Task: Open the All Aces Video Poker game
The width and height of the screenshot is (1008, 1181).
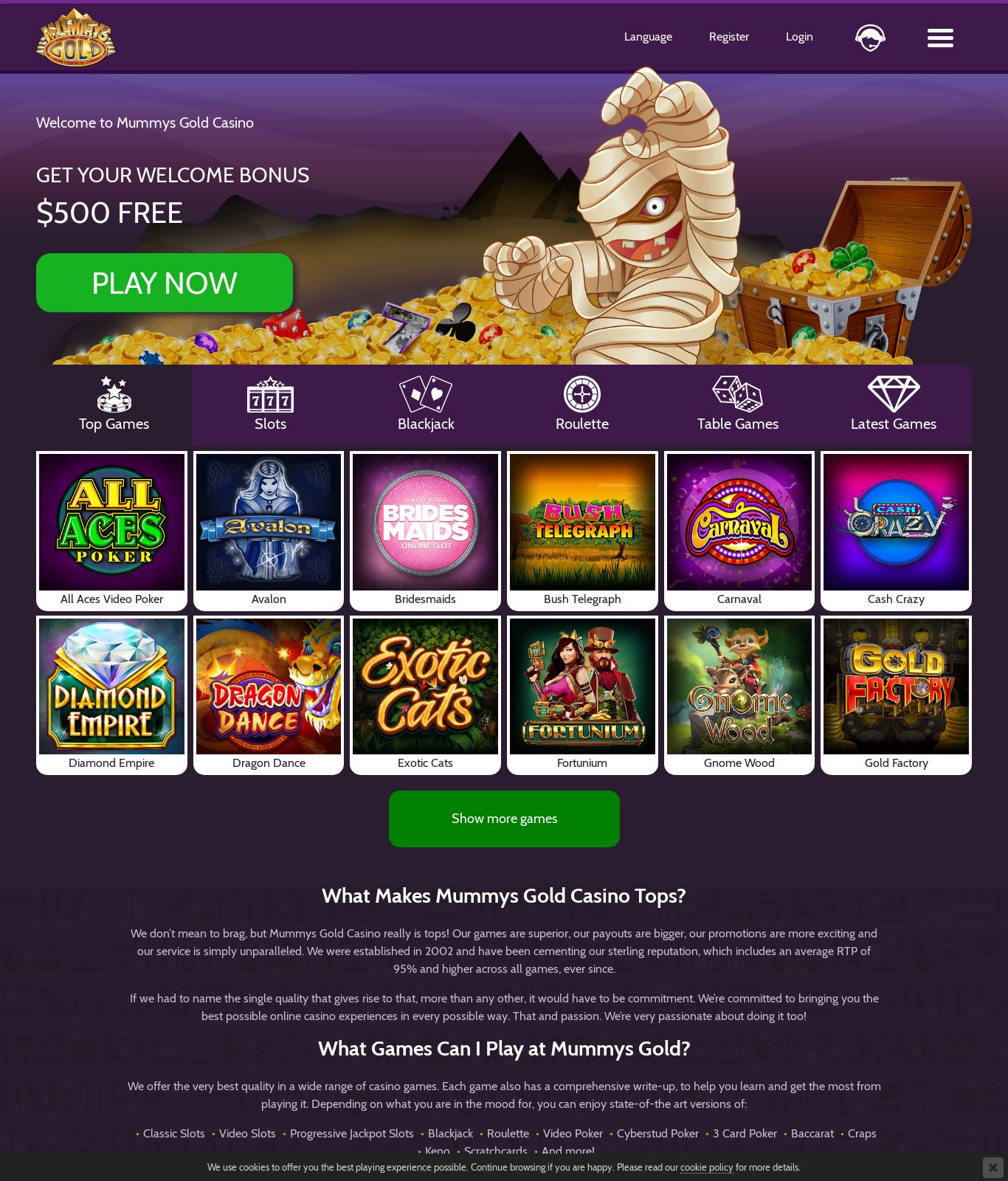Action: coord(111,531)
